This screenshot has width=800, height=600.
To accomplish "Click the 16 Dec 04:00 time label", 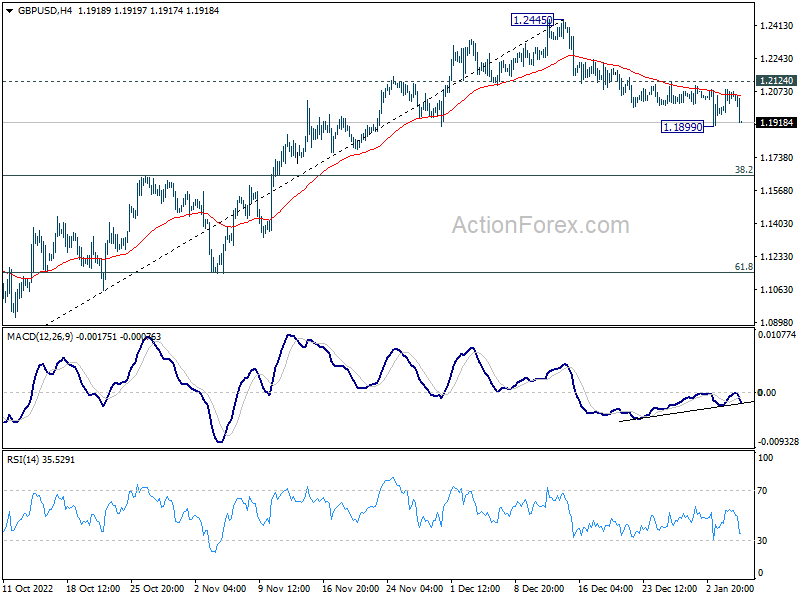I will [606, 588].
